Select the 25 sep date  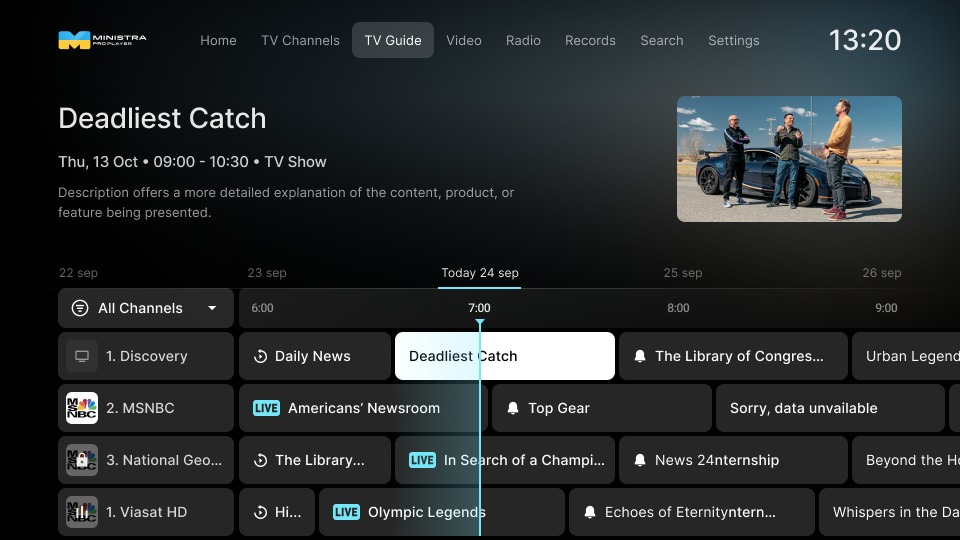[x=683, y=273]
